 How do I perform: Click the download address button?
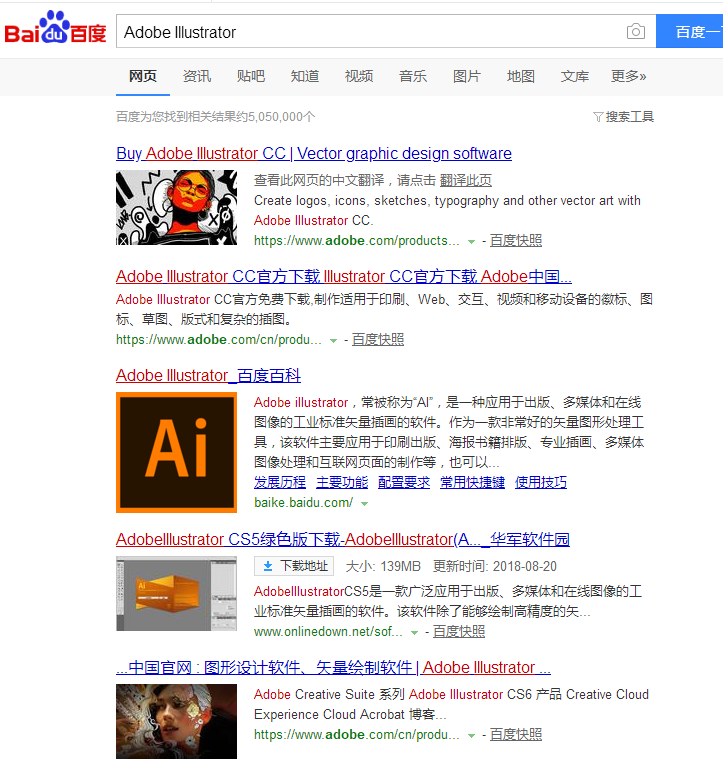[x=294, y=567]
